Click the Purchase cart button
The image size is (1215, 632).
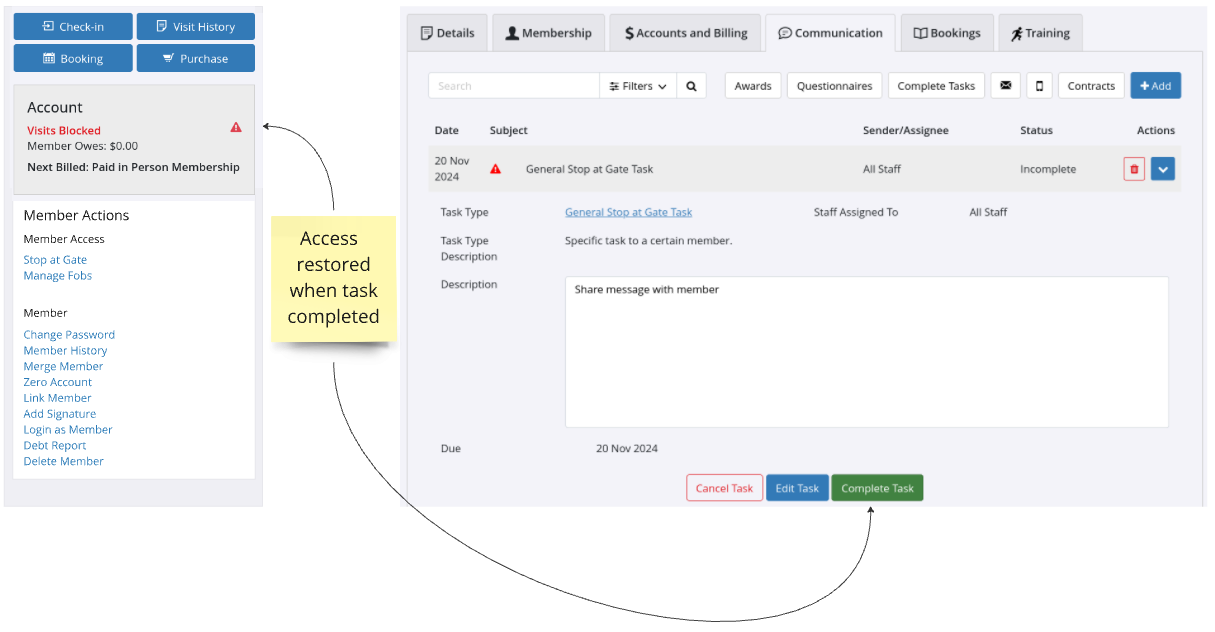pyautogui.click(x=195, y=59)
